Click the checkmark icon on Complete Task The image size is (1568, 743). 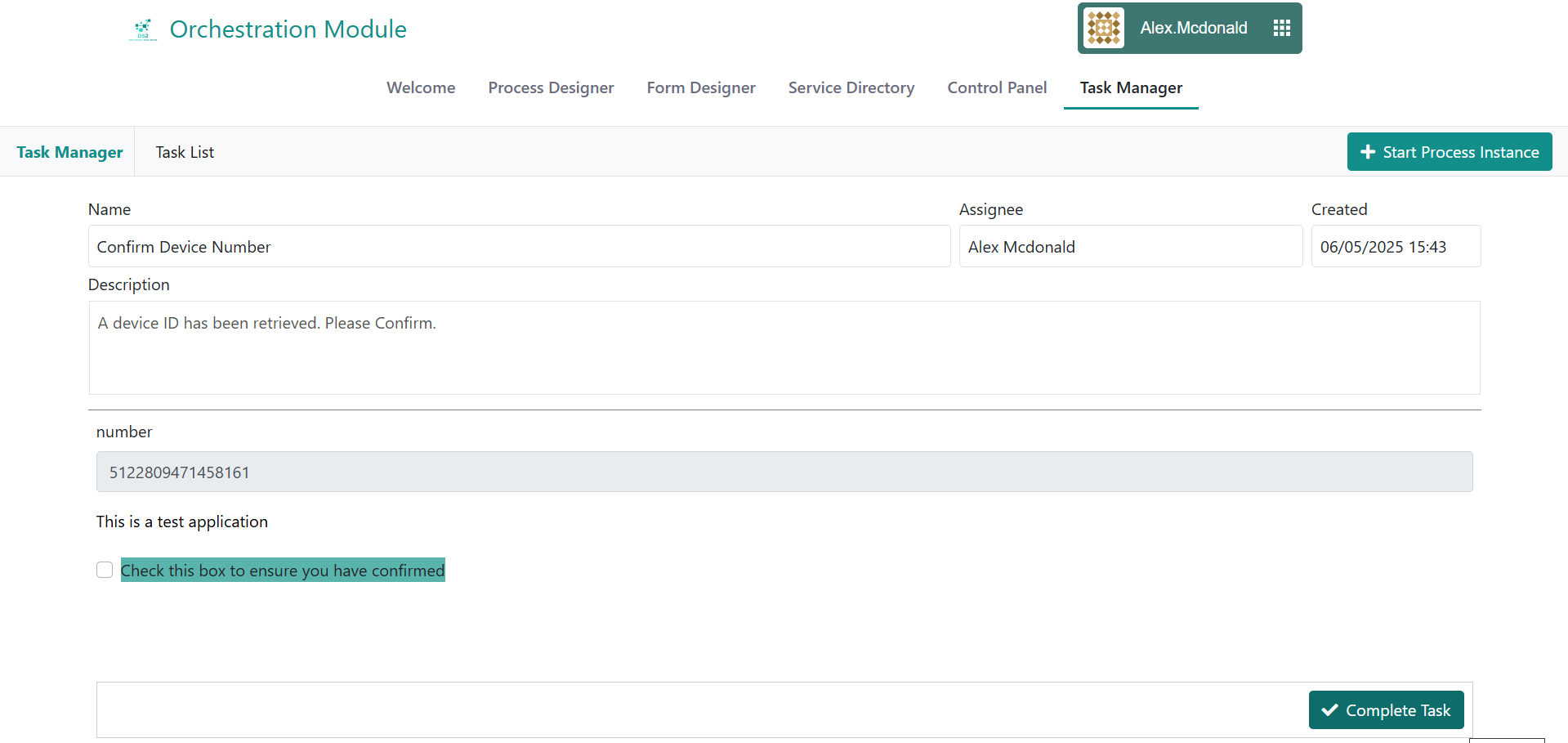coord(1329,710)
